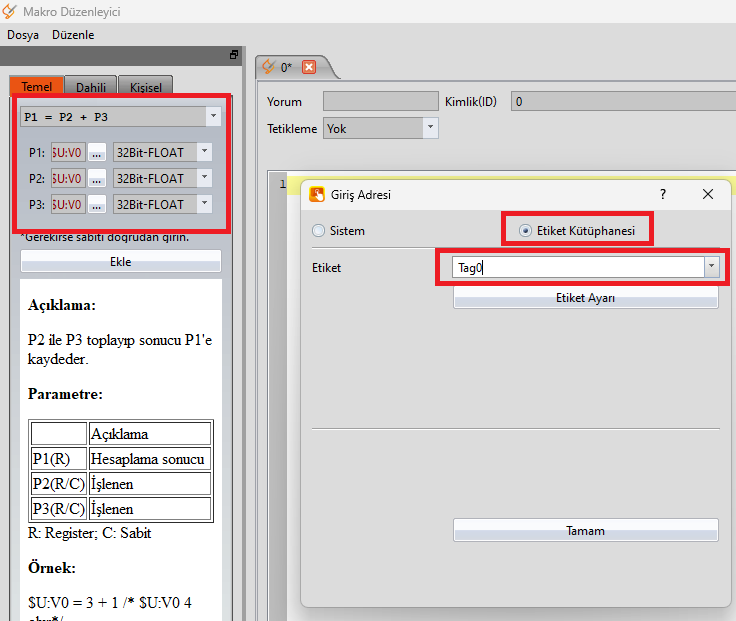Screen dimensions: 736x621
Task: Open P1 data type 32Bit-FLOAT dropdown
Action: pyautogui.click(x=203, y=152)
